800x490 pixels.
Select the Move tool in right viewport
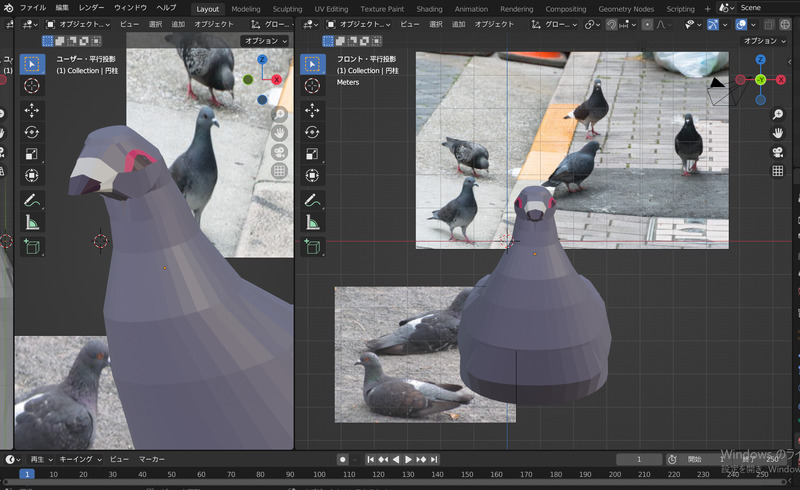[x=313, y=109]
